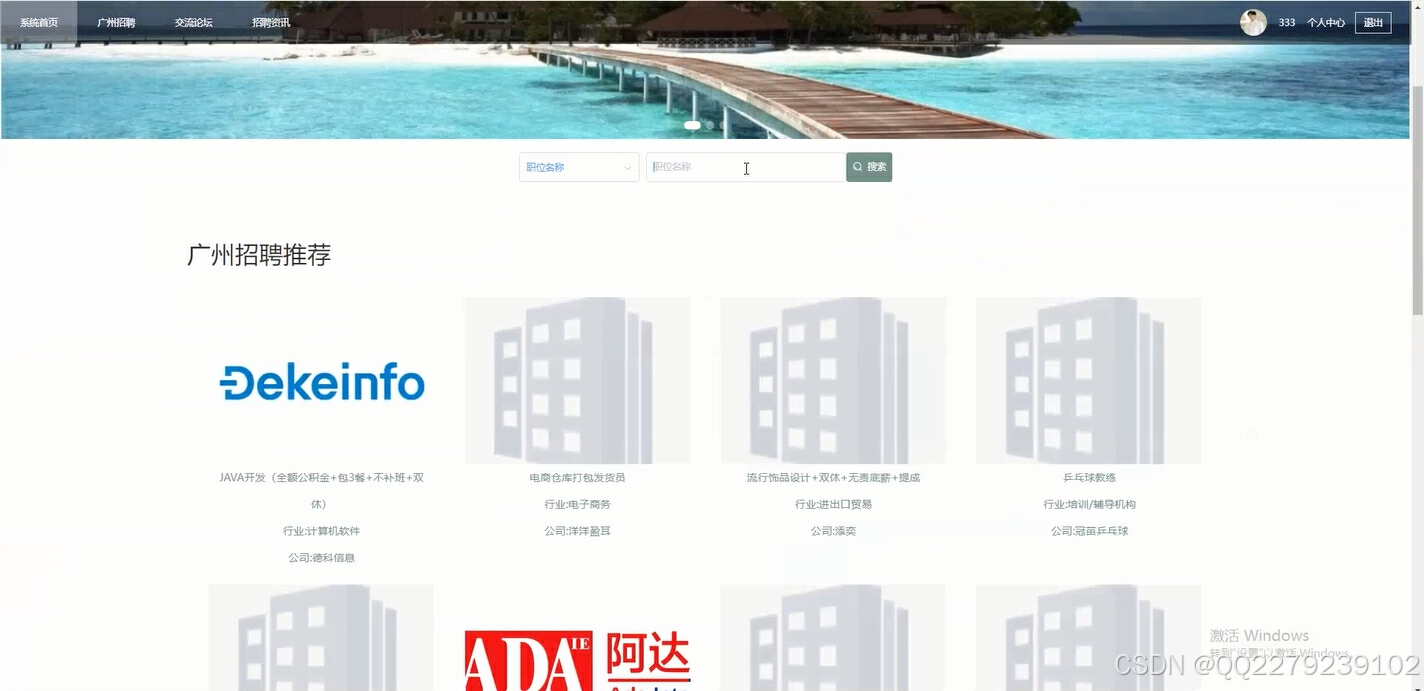Select the first carousel indicator dot

pyautogui.click(x=693, y=125)
